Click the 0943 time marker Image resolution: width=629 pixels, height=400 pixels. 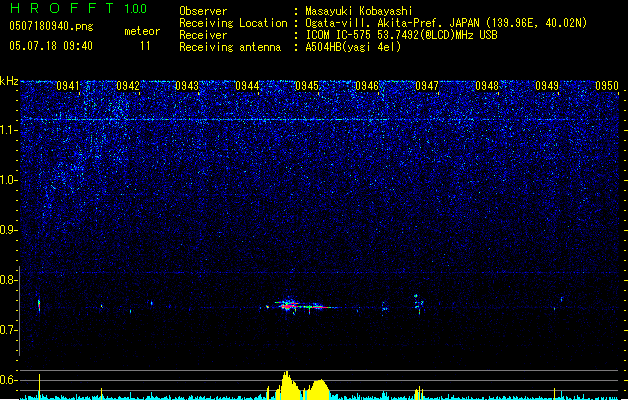click(x=187, y=86)
